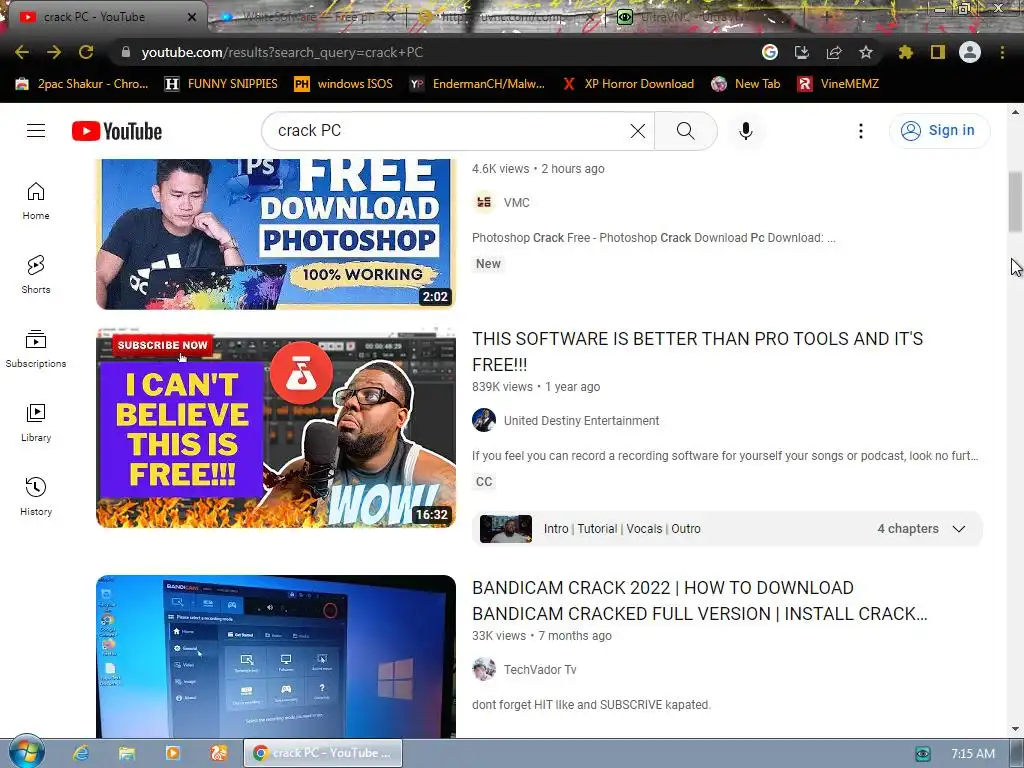This screenshot has height=768, width=1024.
Task: Go to Home in the sidebar
Action: [x=36, y=200]
